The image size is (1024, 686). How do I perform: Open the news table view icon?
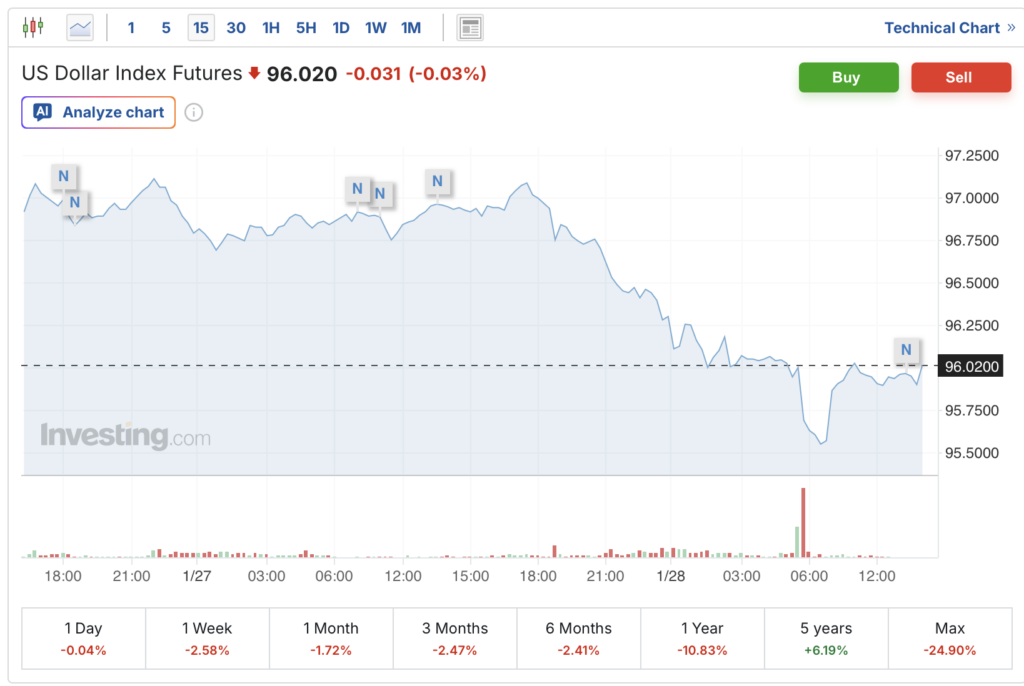point(470,28)
